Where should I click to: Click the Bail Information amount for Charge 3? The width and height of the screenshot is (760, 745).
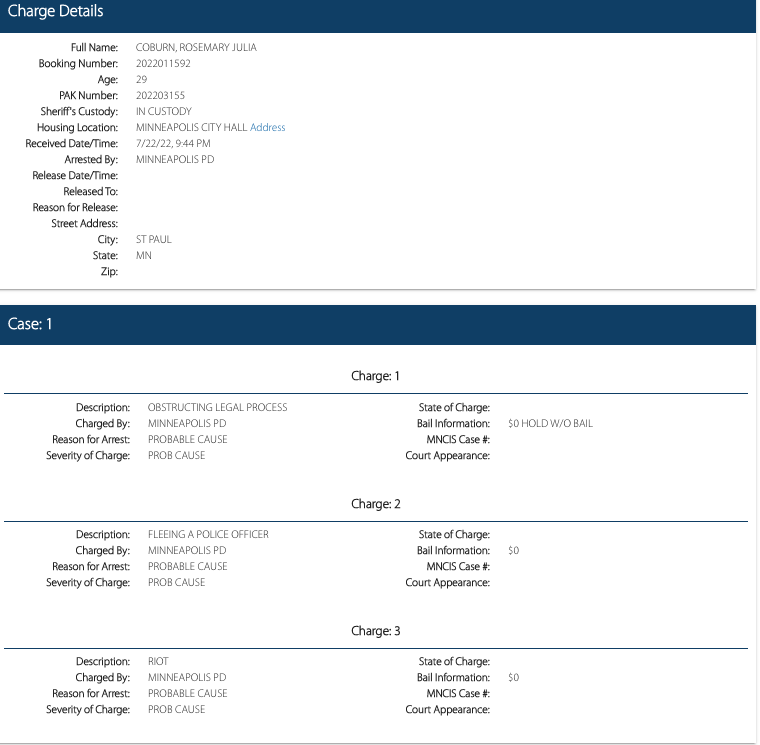tap(514, 677)
